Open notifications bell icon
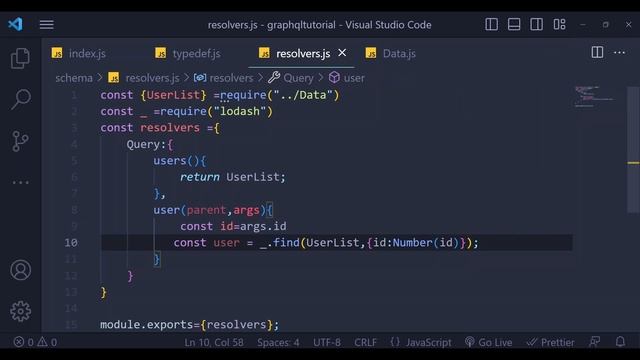640x360 pixels. (620, 342)
